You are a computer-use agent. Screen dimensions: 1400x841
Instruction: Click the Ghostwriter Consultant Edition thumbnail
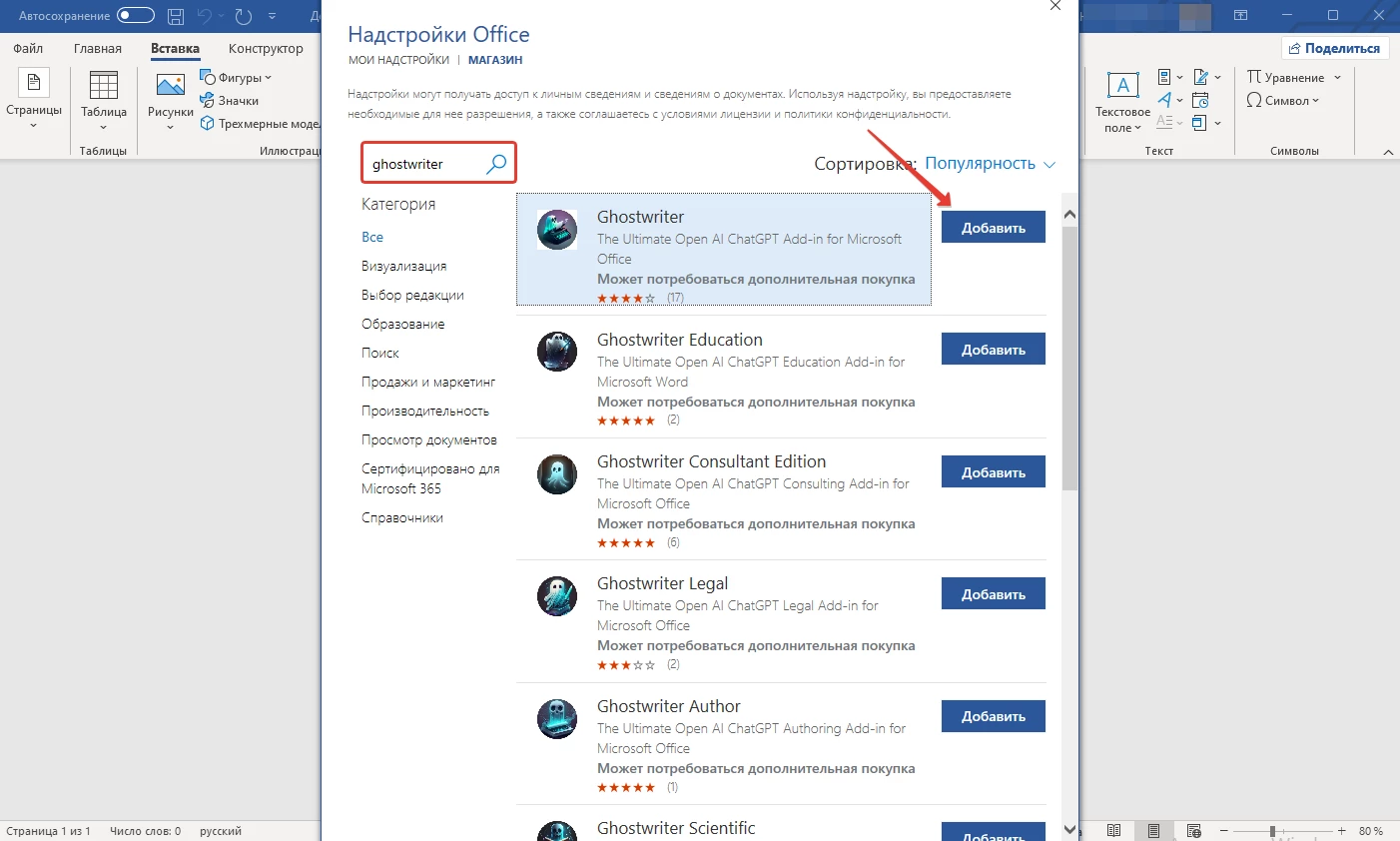557,474
